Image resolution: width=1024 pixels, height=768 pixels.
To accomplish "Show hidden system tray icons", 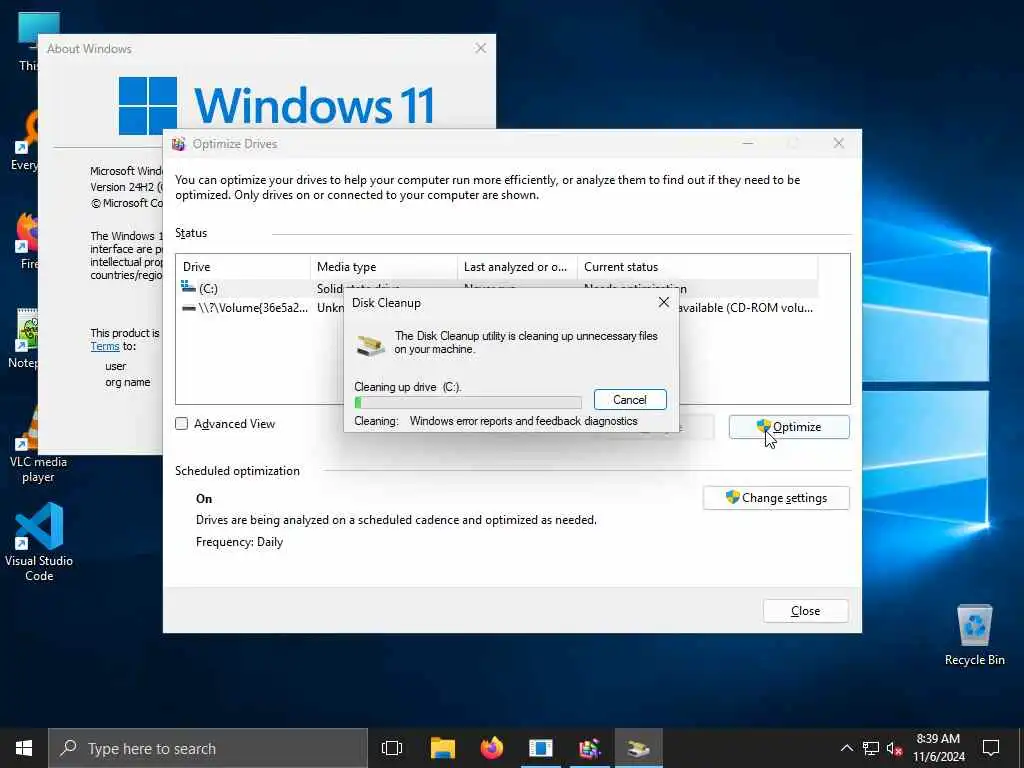I will (846, 748).
